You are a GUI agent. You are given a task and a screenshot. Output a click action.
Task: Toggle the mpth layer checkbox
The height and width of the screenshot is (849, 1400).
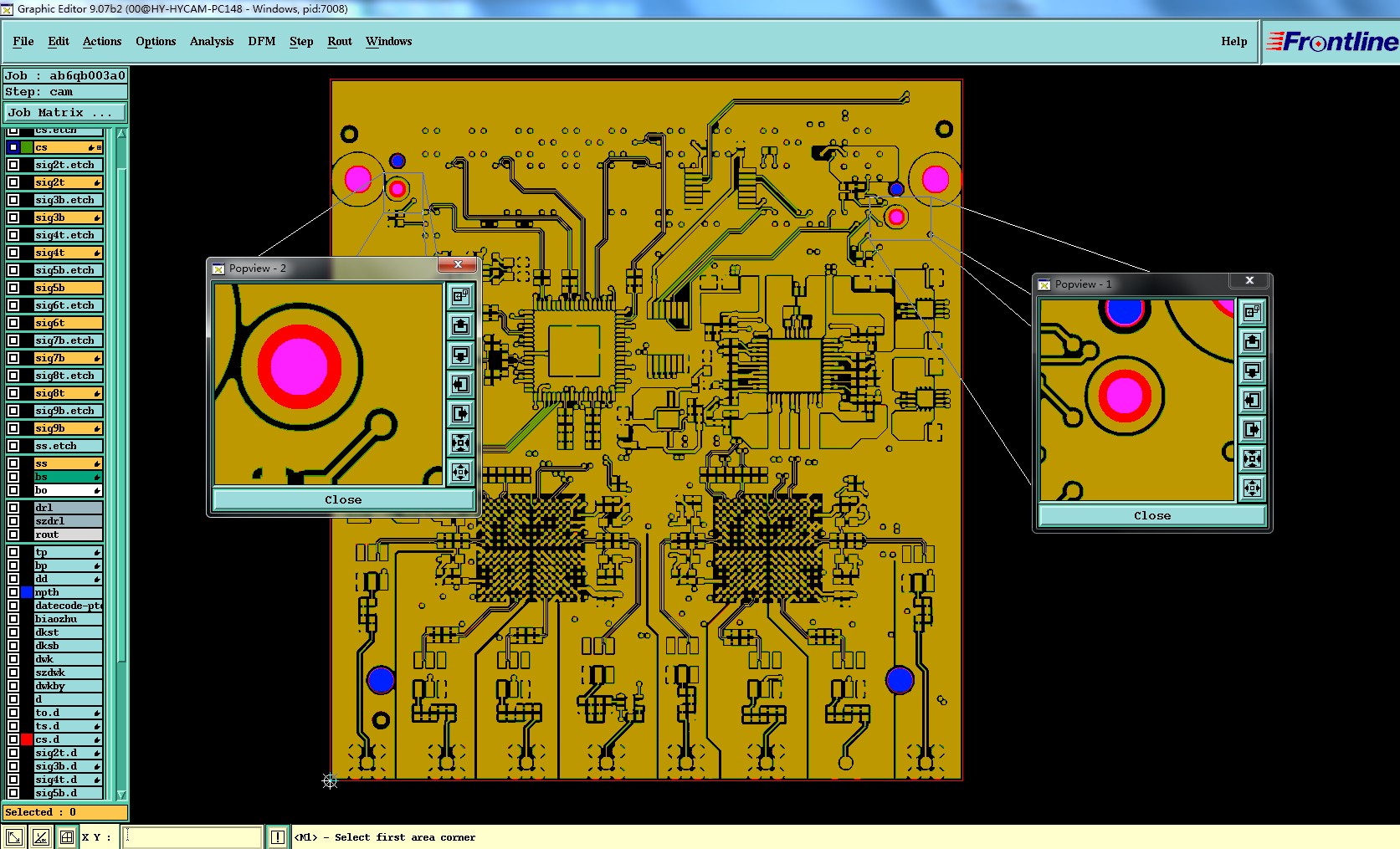13,592
